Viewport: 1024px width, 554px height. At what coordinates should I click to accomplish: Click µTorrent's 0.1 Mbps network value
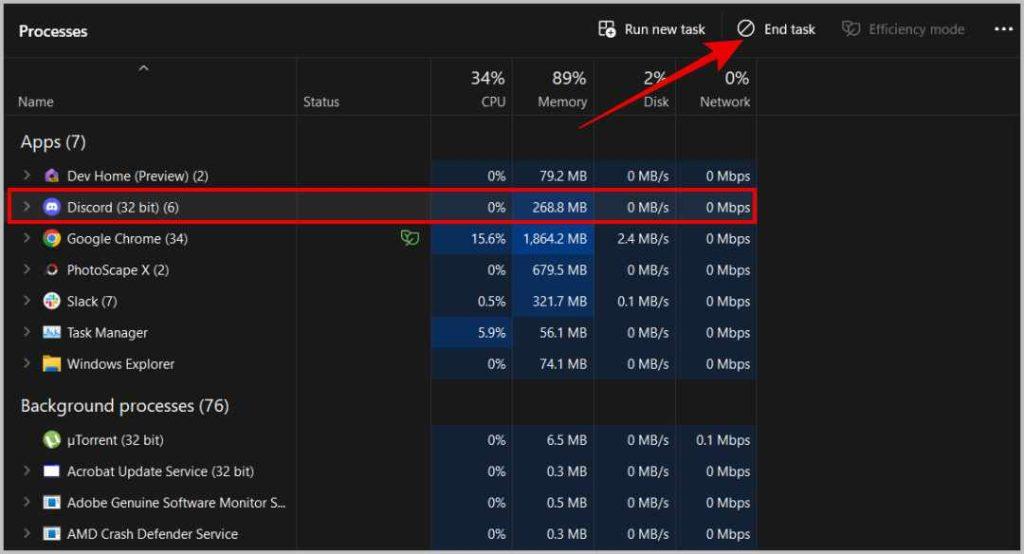click(x=723, y=440)
